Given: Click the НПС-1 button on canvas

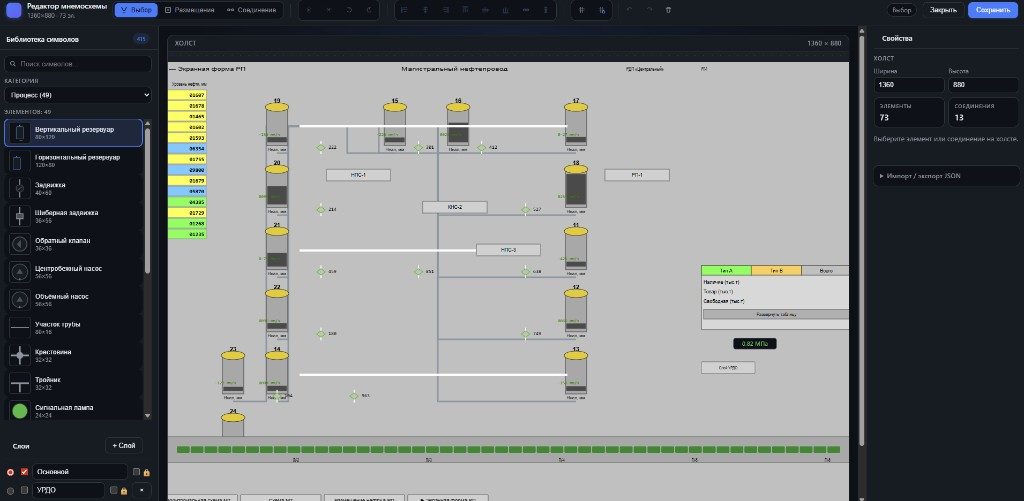Looking at the screenshot, I should click(x=359, y=175).
